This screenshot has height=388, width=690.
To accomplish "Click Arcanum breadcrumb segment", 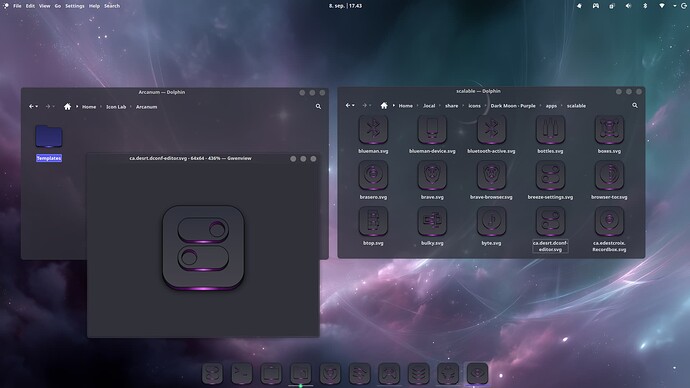I will [147, 107].
